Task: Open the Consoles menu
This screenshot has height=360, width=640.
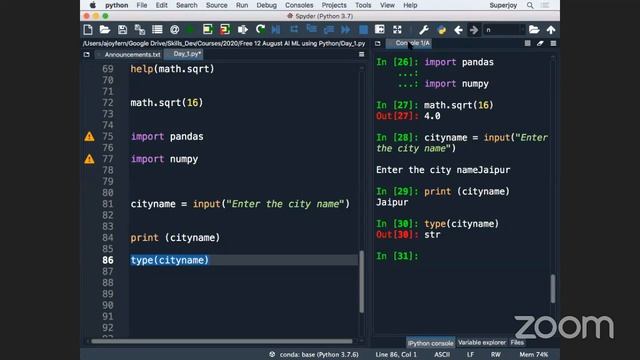Action: pos(299,5)
